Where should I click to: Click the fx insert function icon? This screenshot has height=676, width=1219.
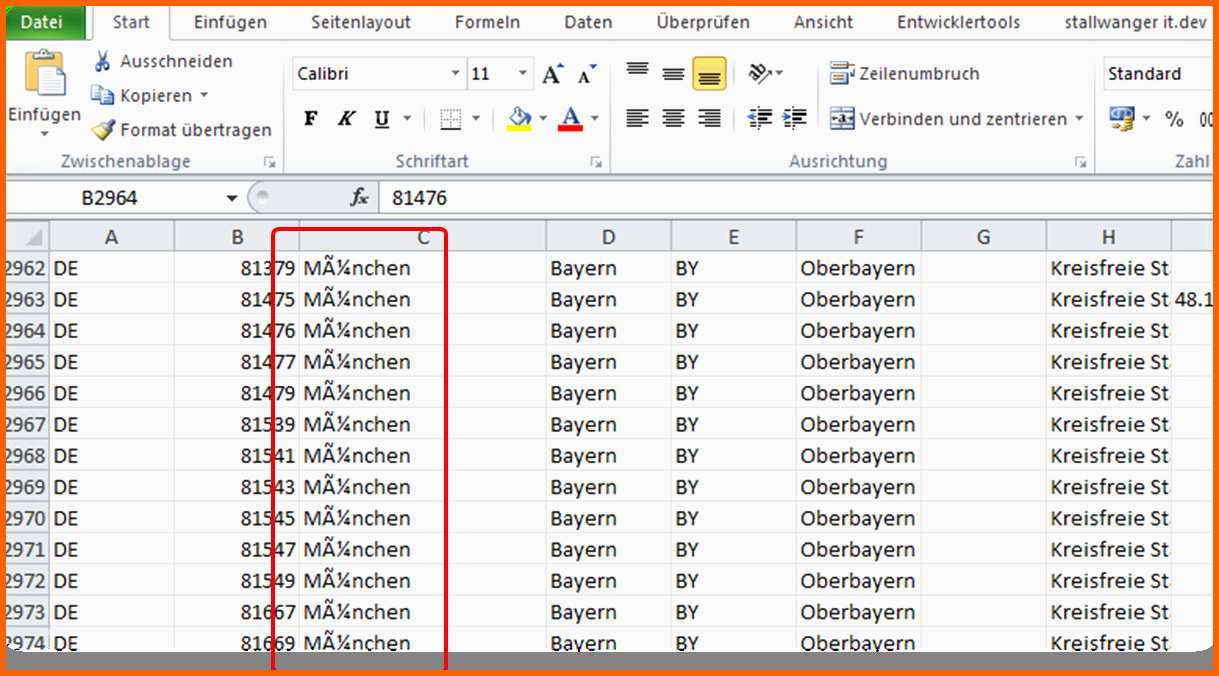[x=359, y=198]
